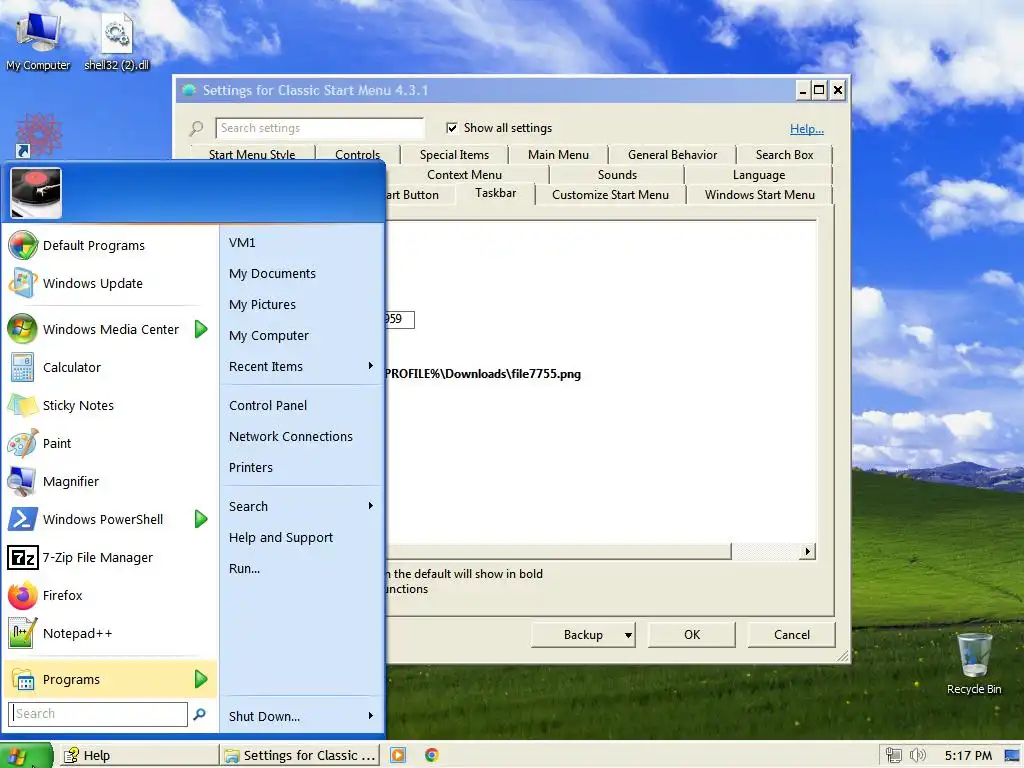The height and width of the screenshot is (768, 1024).
Task: Launch Windows PowerShell icon
Action: click(23, 519)
